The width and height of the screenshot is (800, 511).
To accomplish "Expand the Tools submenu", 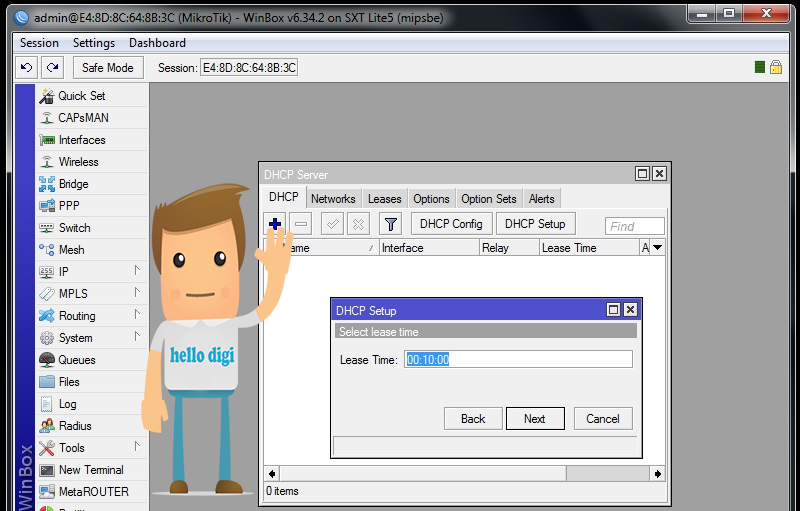I will tap(137, 446).
